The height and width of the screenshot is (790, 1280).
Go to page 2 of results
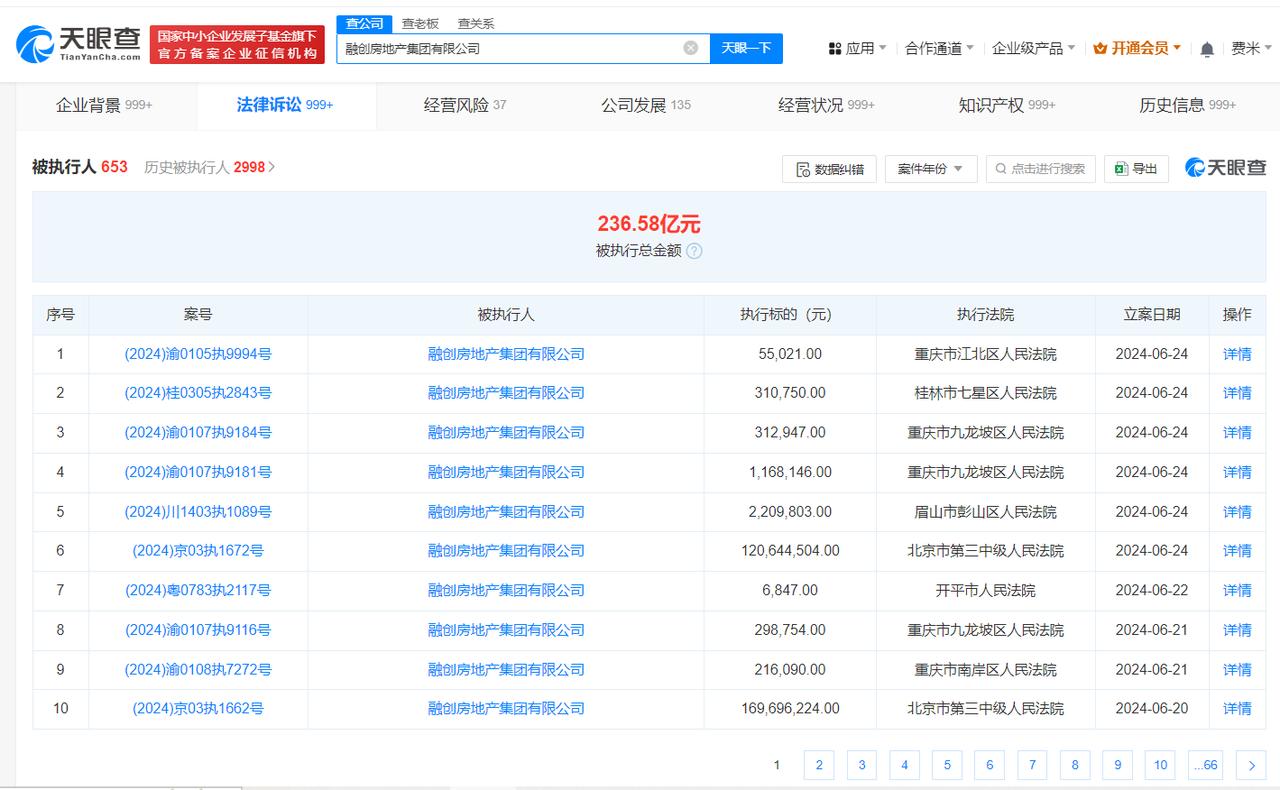[x=818, y=765]
